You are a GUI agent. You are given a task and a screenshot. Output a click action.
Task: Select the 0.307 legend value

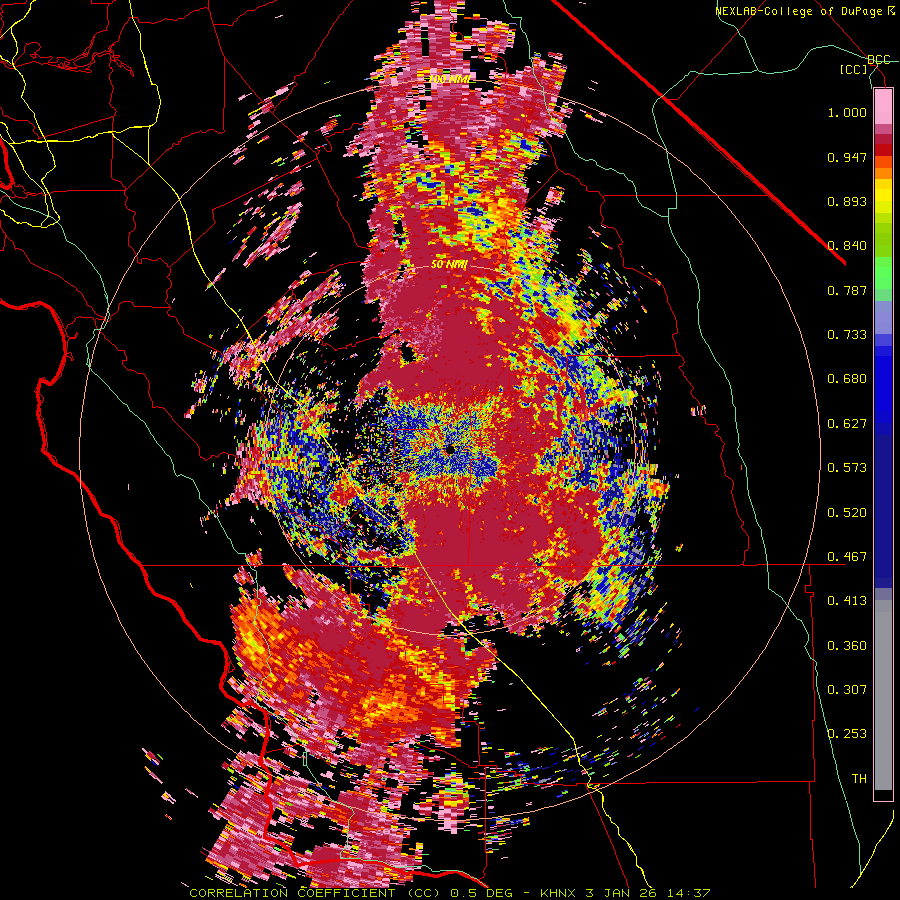click(847, 690)
